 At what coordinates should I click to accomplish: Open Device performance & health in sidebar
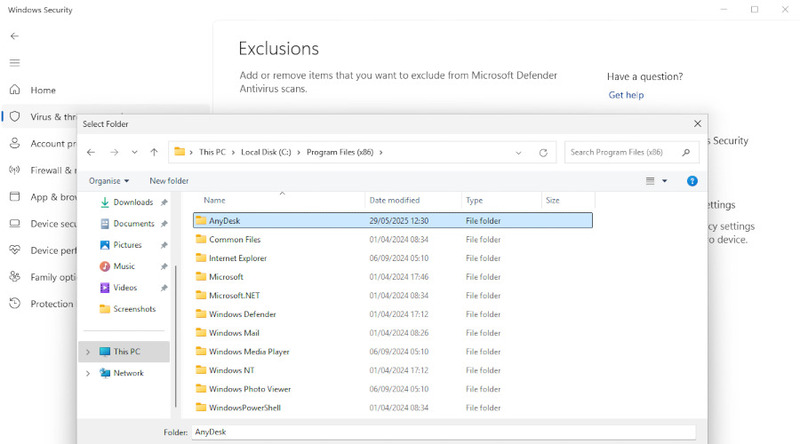tap(43, 250)
